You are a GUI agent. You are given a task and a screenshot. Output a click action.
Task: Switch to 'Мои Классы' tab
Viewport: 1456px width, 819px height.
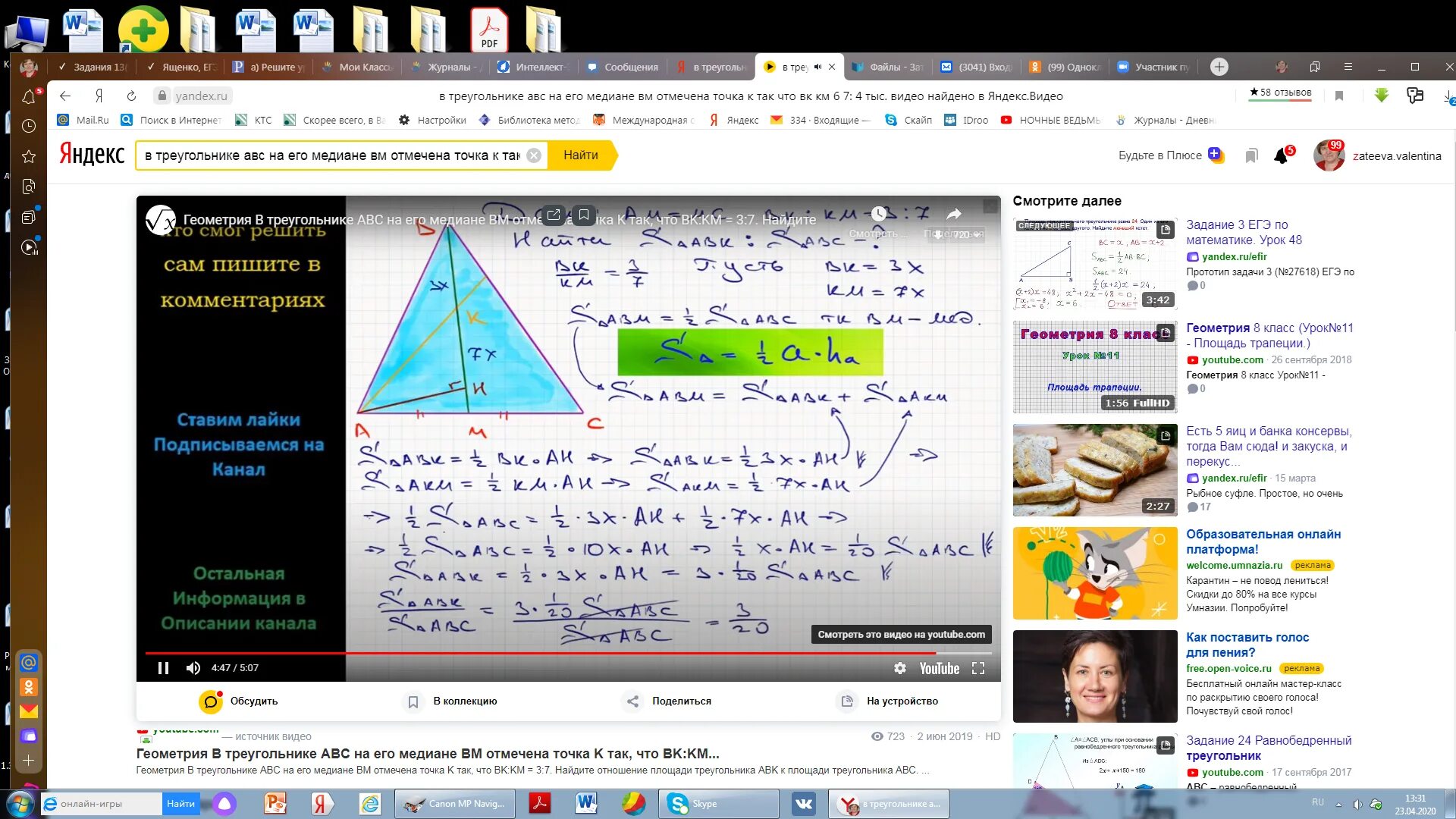click(358, 67)
